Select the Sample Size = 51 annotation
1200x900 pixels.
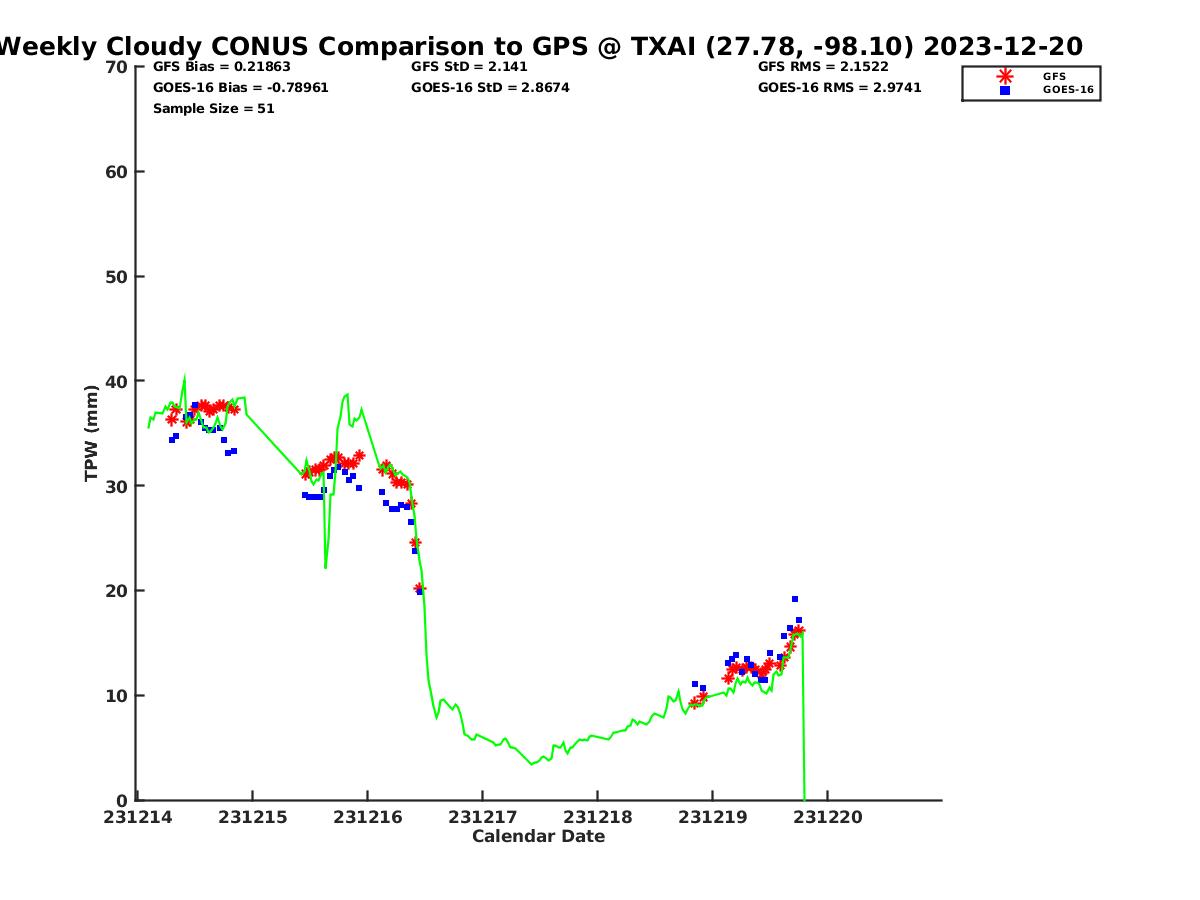213,109
